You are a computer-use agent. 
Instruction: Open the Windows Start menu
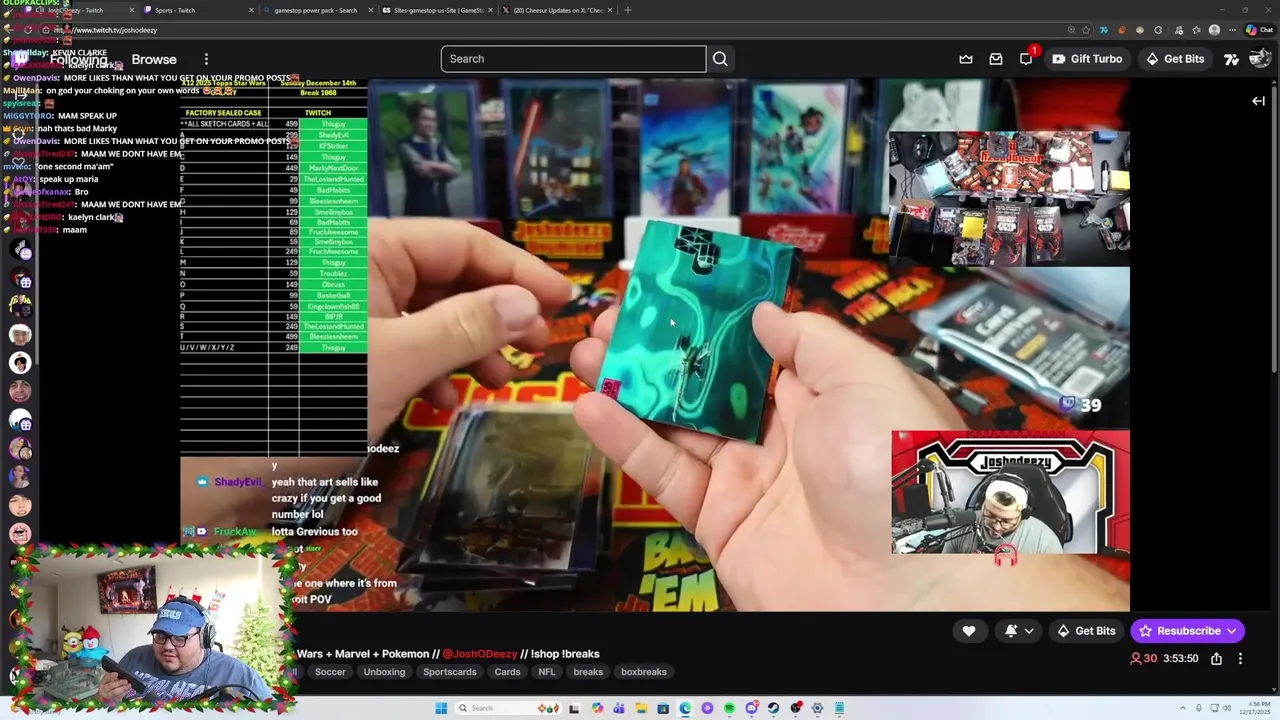coord(441,708)
